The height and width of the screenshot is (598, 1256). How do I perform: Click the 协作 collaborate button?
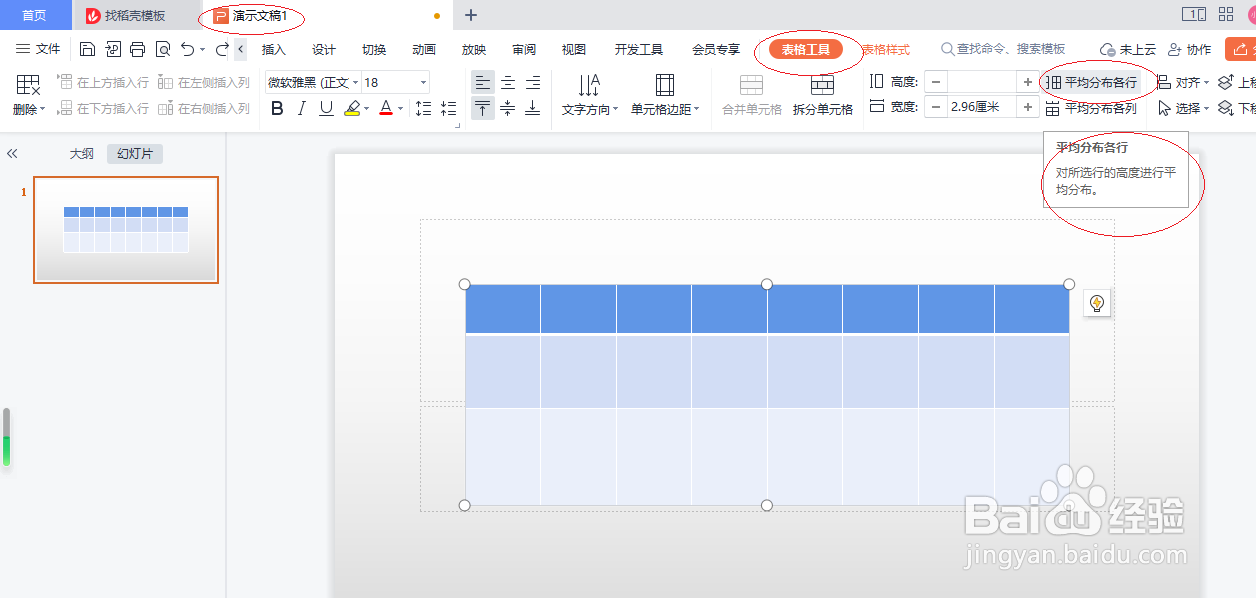point(1189,49)
